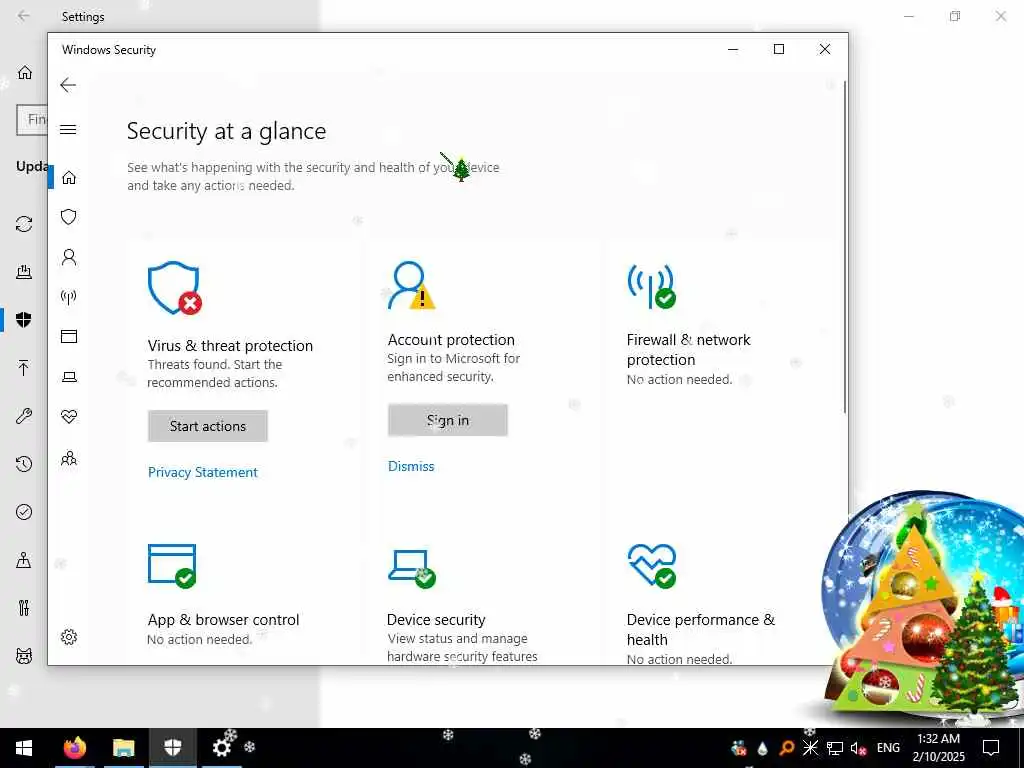Open App & browser control title
The width and height of the screenshot is (1024, 768).
(223, 620)
